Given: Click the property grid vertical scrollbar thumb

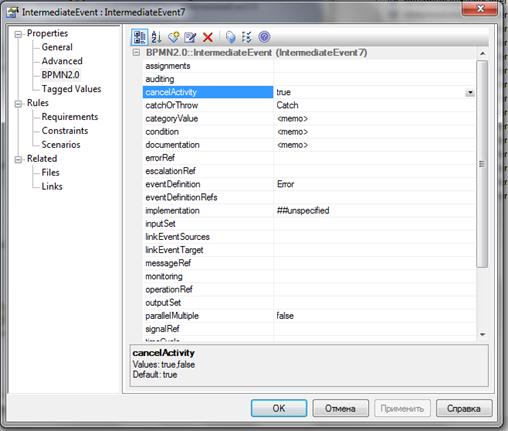Looking at the screenshot, I should point(482,163).
